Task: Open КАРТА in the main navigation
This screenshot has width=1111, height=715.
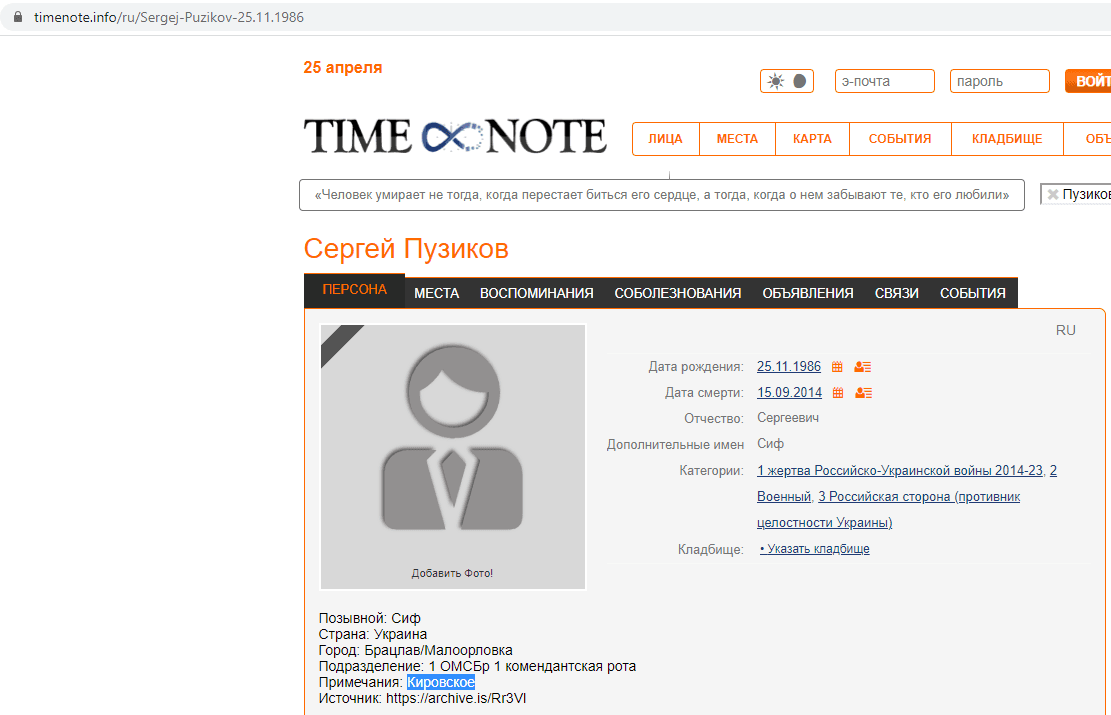Action: (812, 139)
